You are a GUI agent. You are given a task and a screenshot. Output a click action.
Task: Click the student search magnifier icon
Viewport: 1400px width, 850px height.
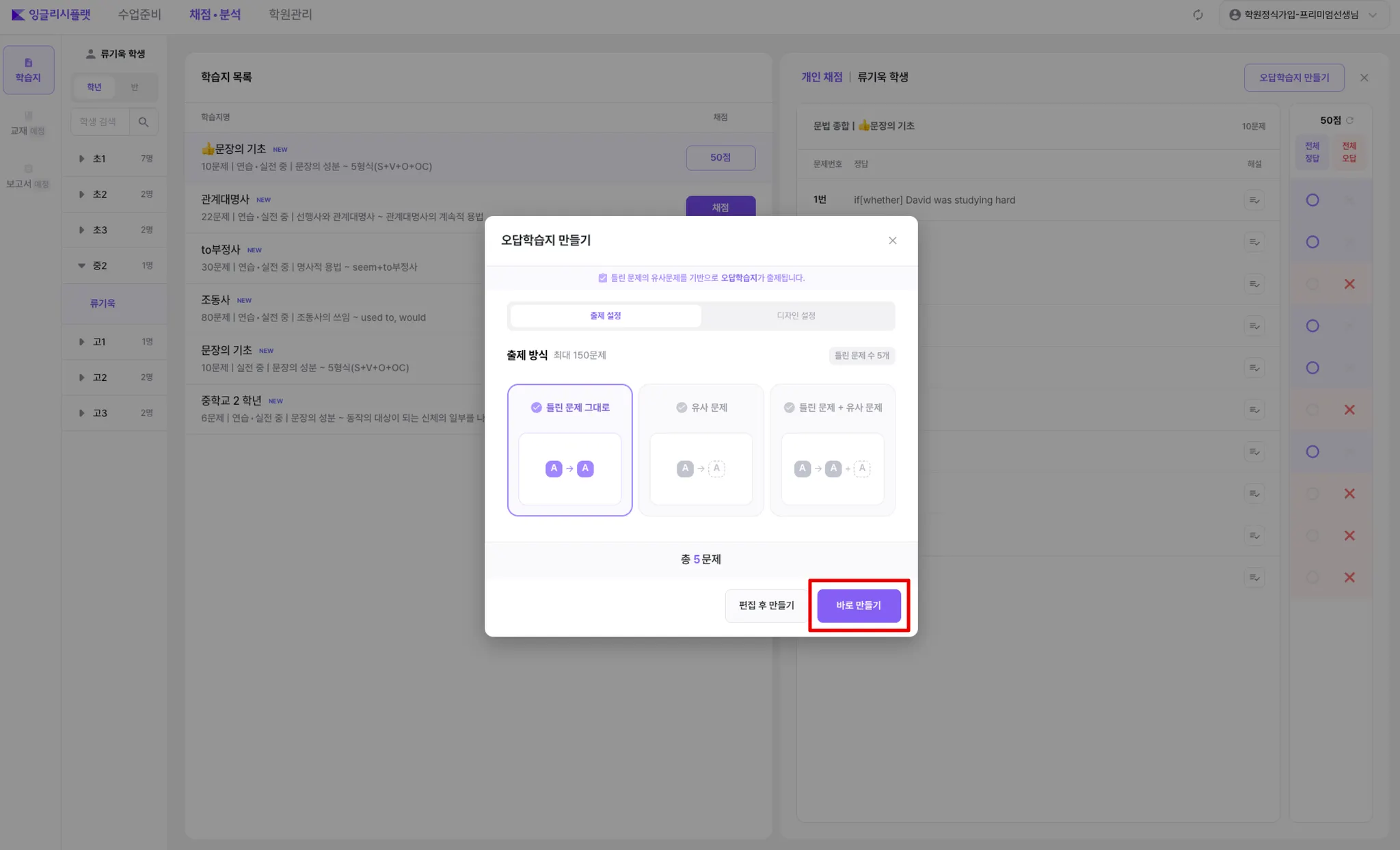point(144,122)
